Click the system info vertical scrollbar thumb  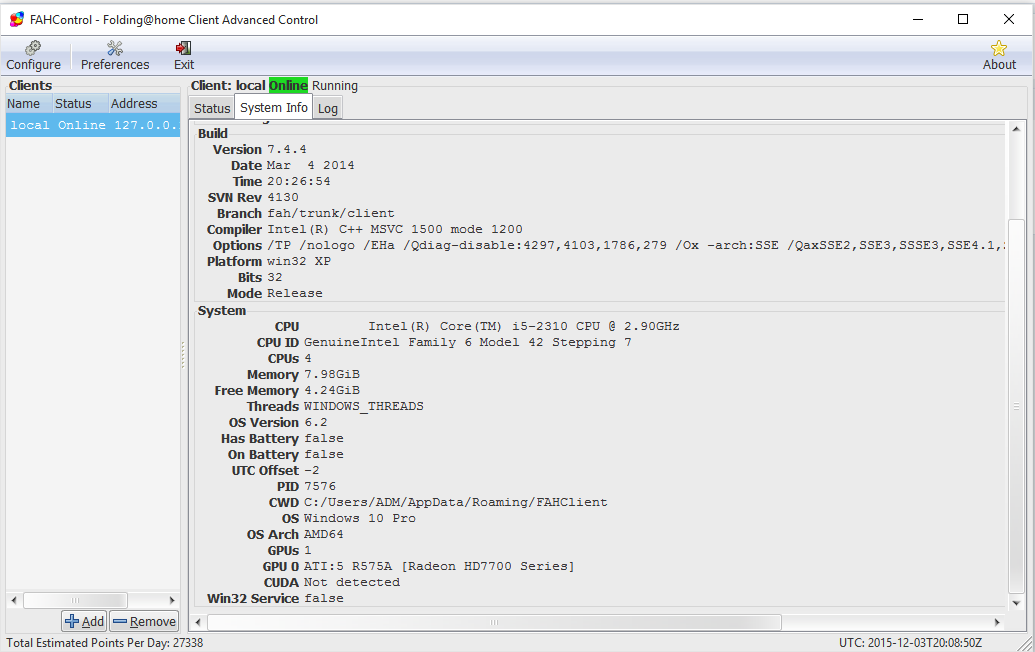pos(1016,406)
